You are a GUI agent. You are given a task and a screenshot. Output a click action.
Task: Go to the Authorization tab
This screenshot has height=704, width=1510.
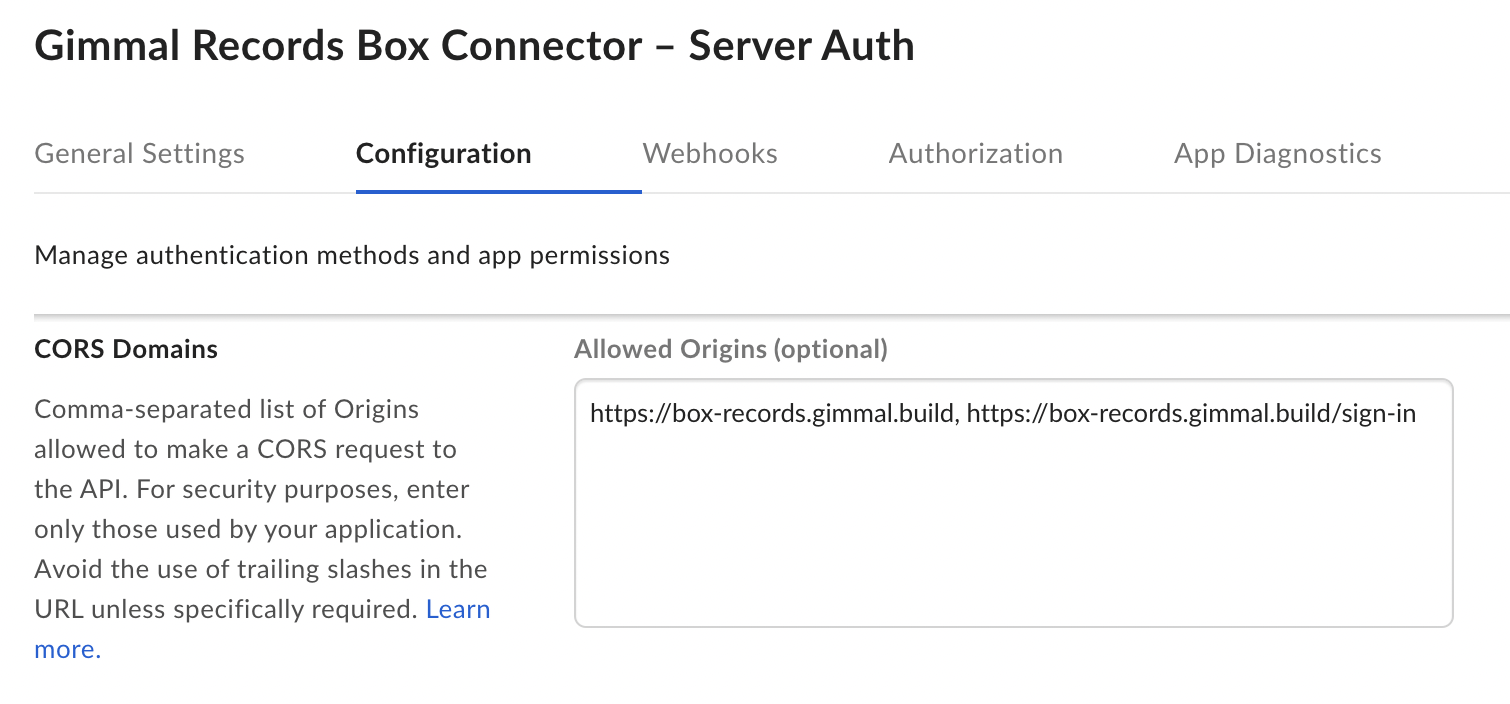tap(975, 154)
